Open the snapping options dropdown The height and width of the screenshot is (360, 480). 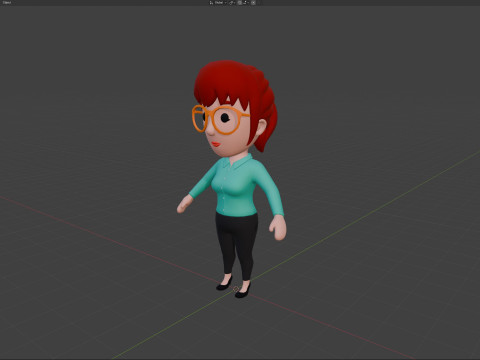click(246, 2)
